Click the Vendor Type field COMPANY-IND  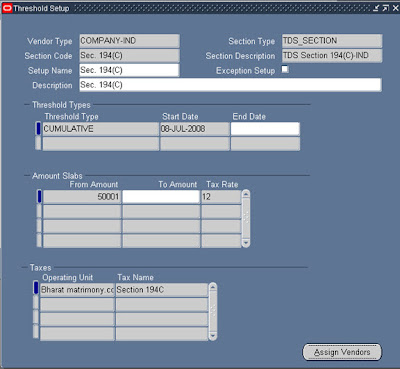pos(129,41)
